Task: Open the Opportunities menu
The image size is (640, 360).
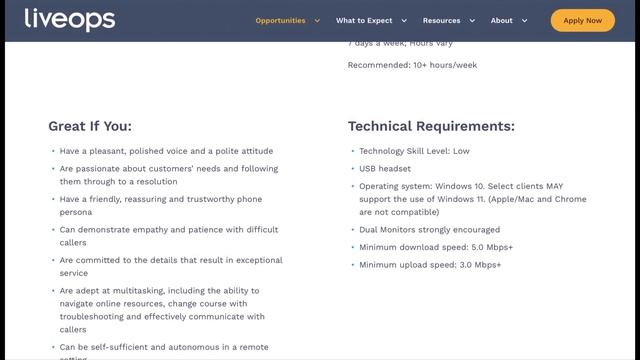Action: (280, 20)
